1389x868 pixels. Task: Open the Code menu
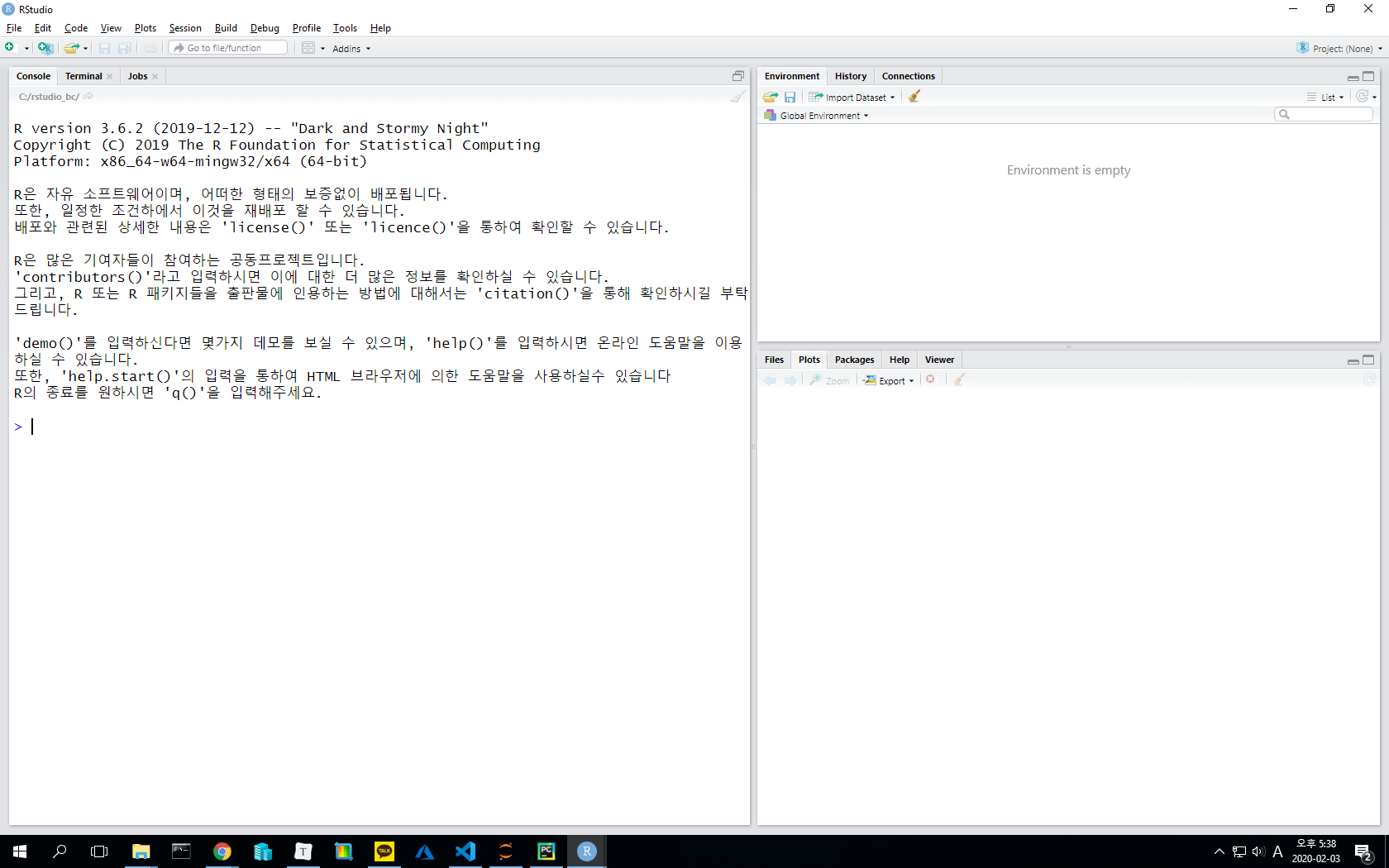[76, 28]
